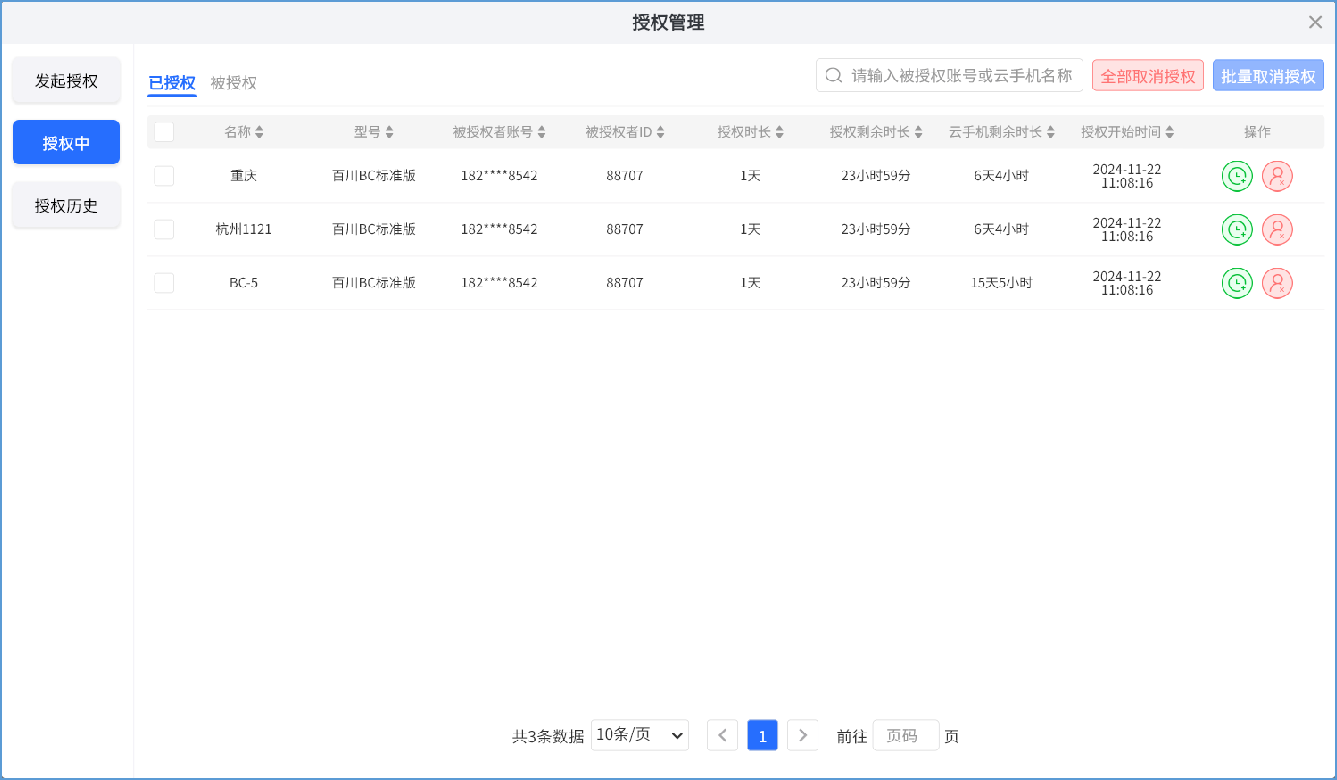Click the magnifier search icon
The height and width of the screenshot is (780, 1337).
(x=833, y=76)
